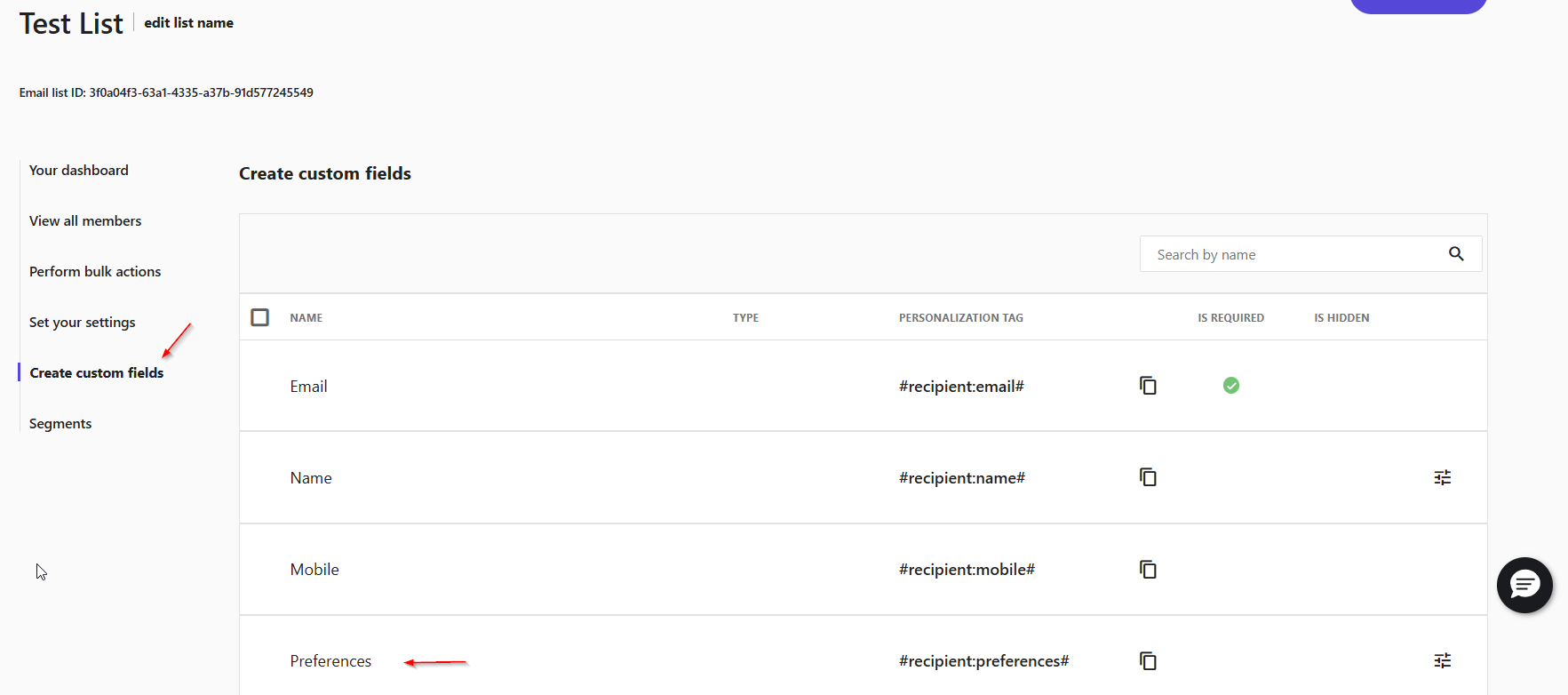Open settings for the Name field
Viewport: 1568px width, 695px height.
[1442, 477]
